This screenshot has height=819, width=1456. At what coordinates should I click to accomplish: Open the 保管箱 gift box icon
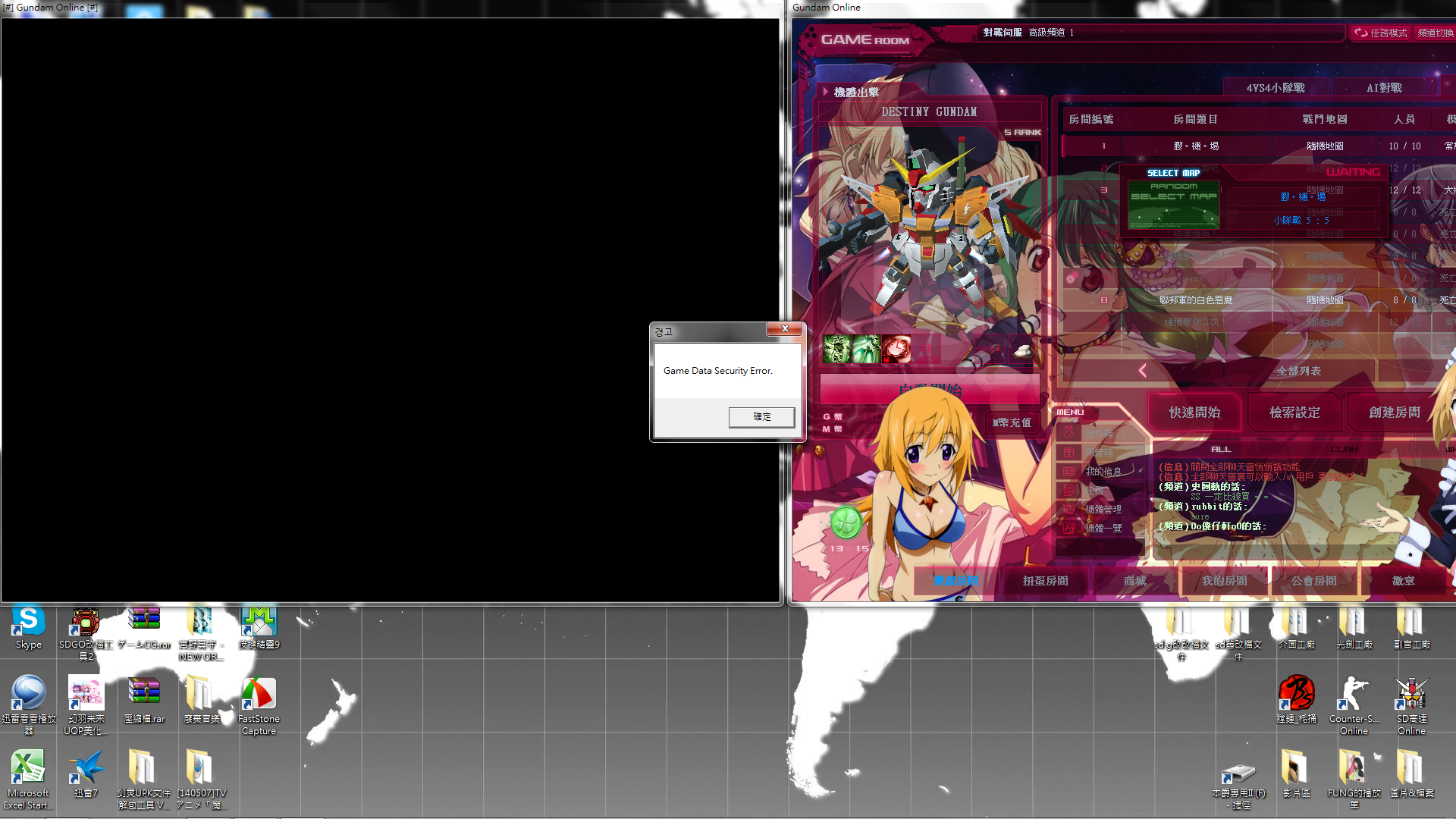click(1068, 452)
